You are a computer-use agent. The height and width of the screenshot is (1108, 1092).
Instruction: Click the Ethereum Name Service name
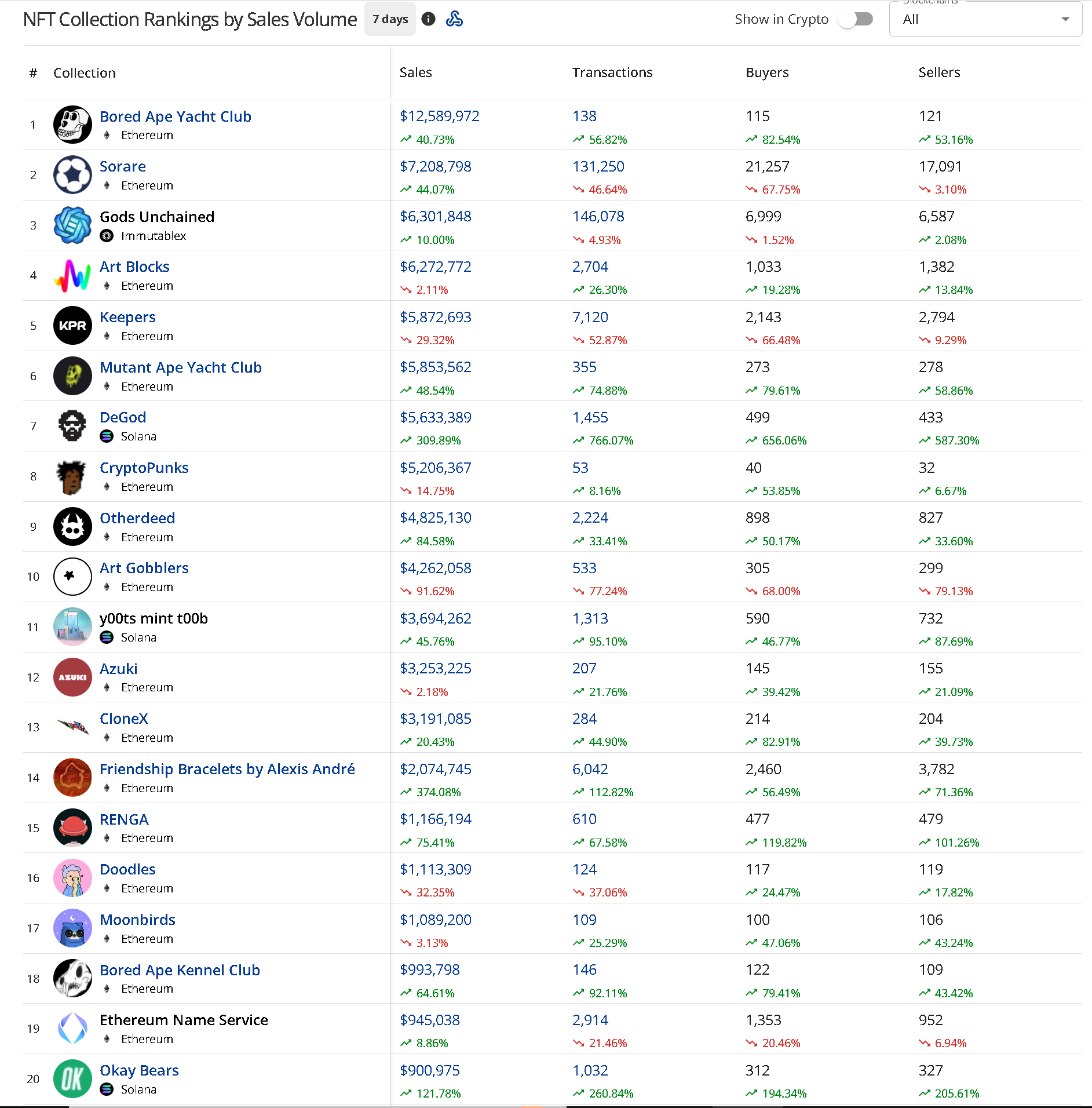184,1020
